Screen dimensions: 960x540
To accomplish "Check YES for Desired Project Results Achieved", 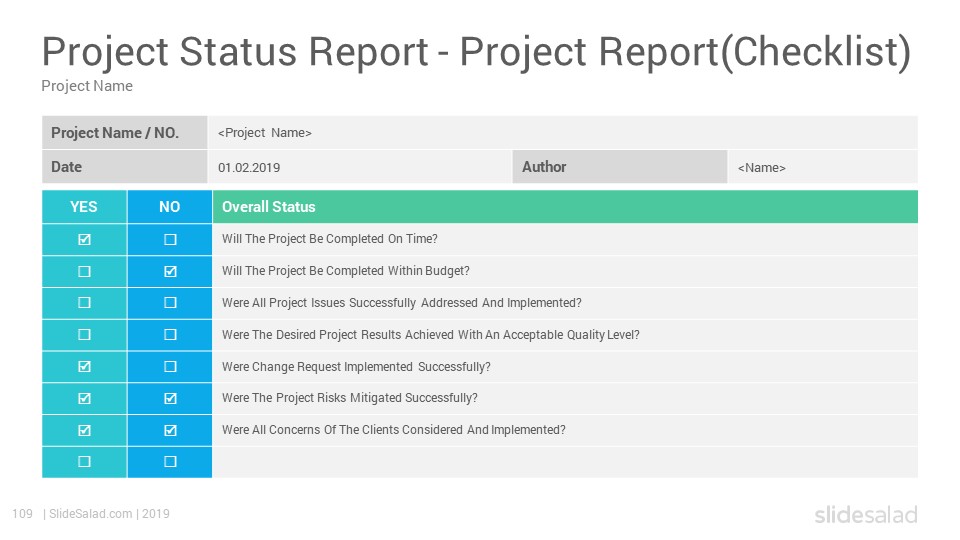I will click(84, 335).
